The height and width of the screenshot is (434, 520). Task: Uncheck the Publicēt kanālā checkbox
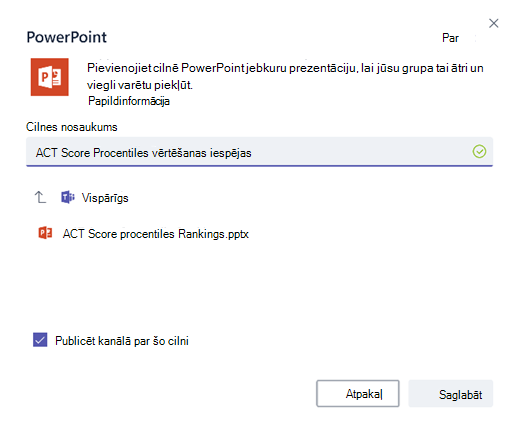click(x=40, y=340)
